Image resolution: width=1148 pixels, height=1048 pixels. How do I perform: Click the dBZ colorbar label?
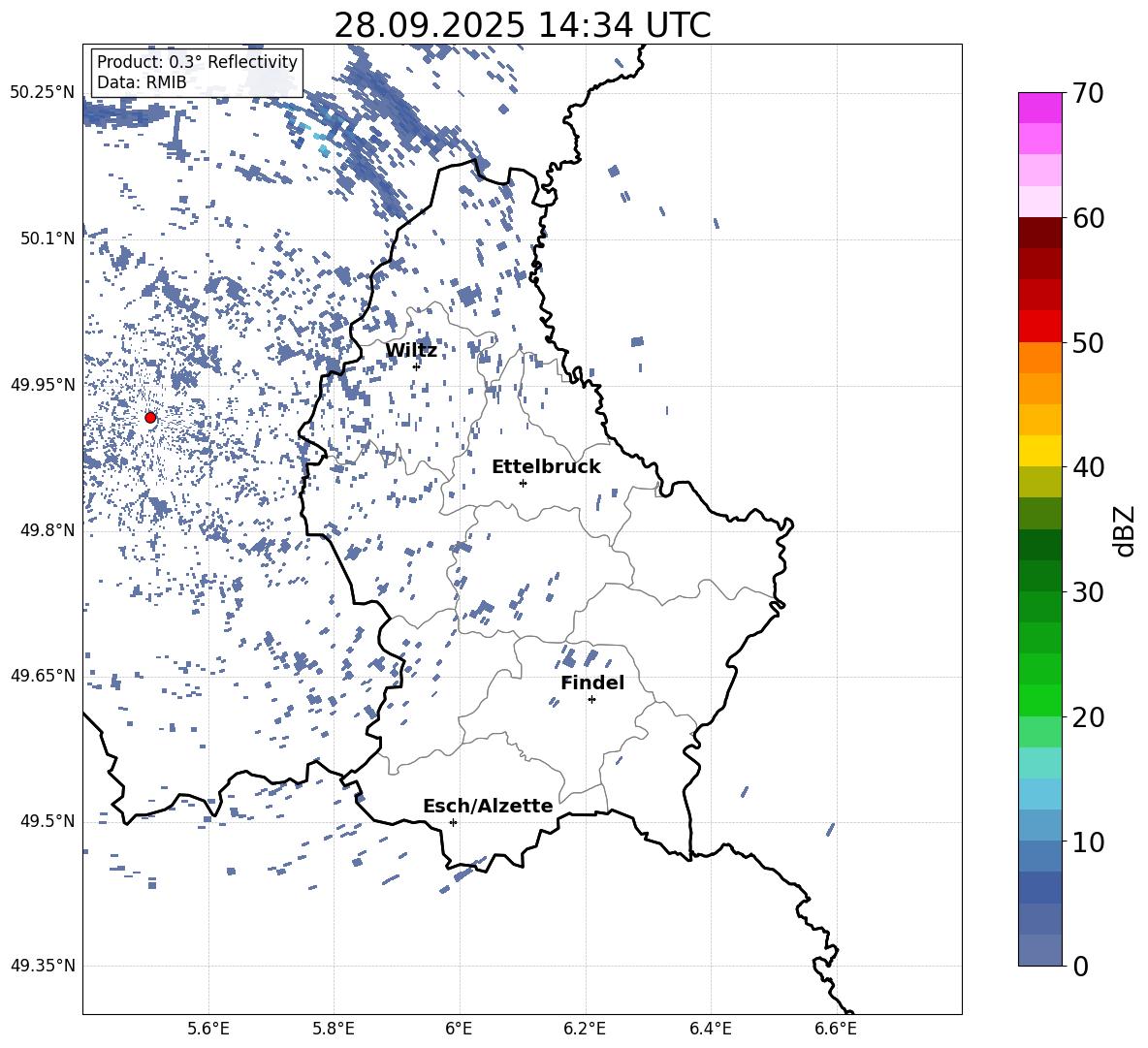point(1124,531)
